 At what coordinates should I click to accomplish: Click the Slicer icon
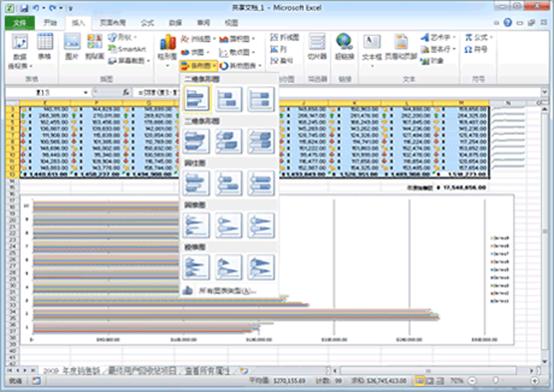pyautogui.click(x=317, y=47)
